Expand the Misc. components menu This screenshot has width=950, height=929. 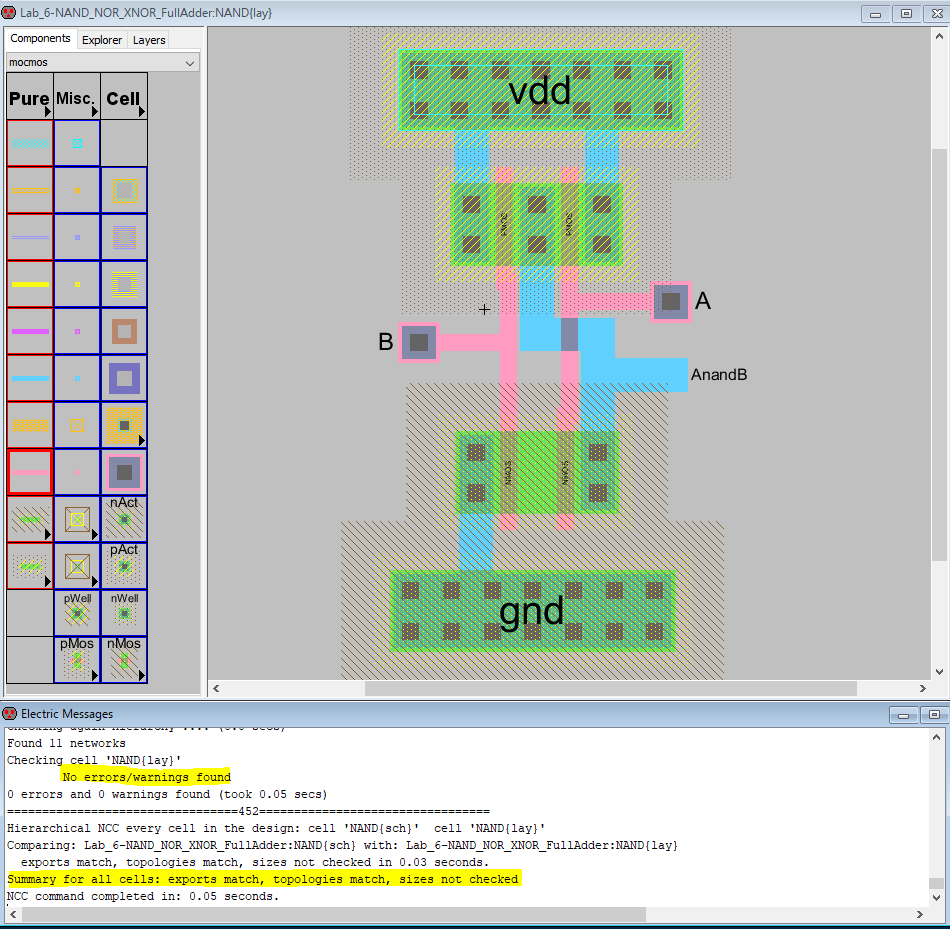coord(77,98)
